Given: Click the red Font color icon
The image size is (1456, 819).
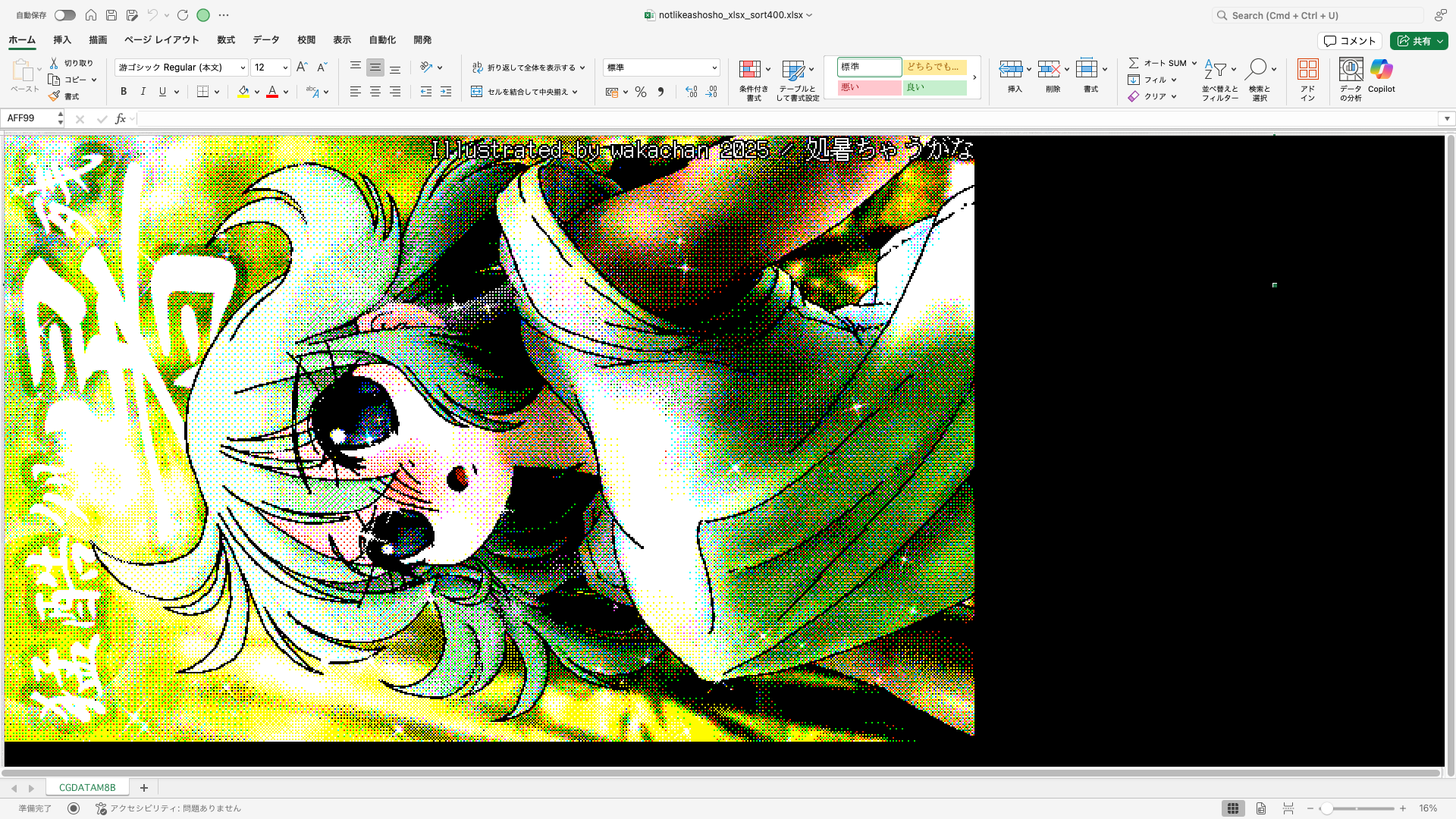Looking at the screenshot, I should pos(272,92).
